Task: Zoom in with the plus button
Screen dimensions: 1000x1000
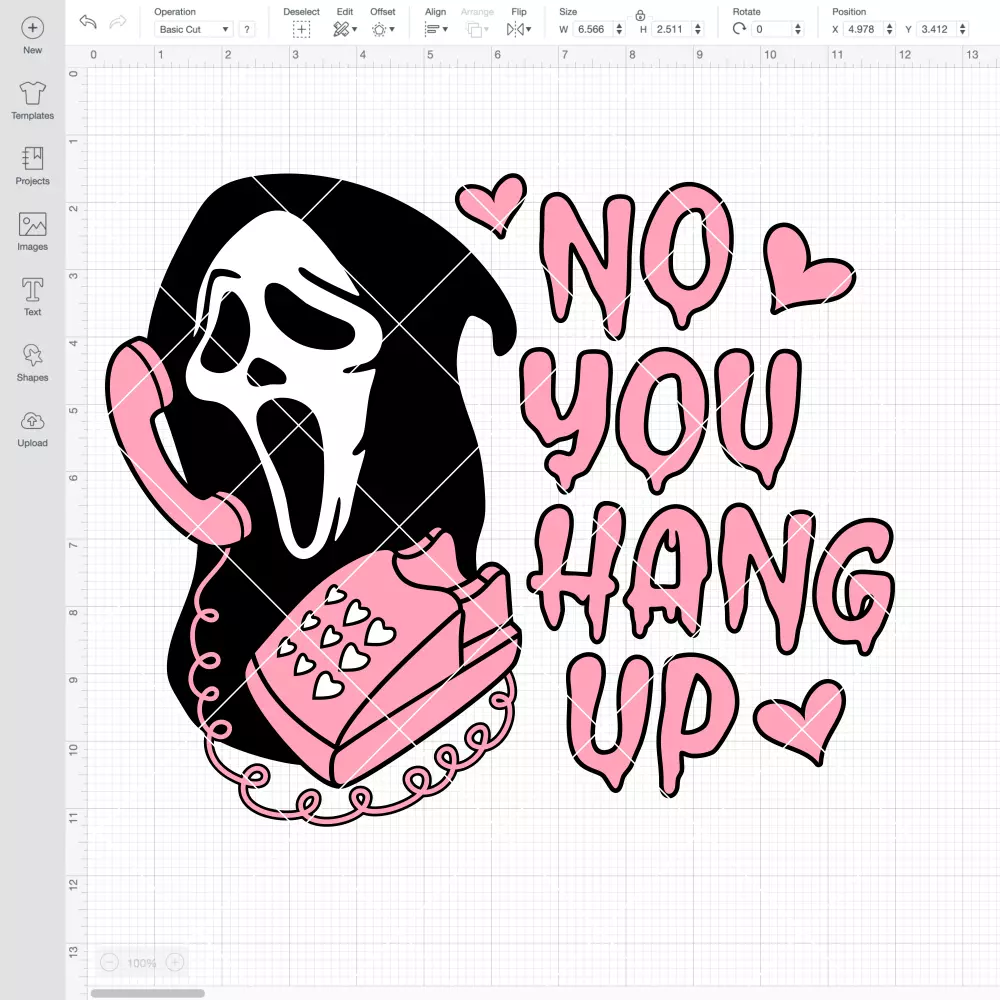Action: 175,962
